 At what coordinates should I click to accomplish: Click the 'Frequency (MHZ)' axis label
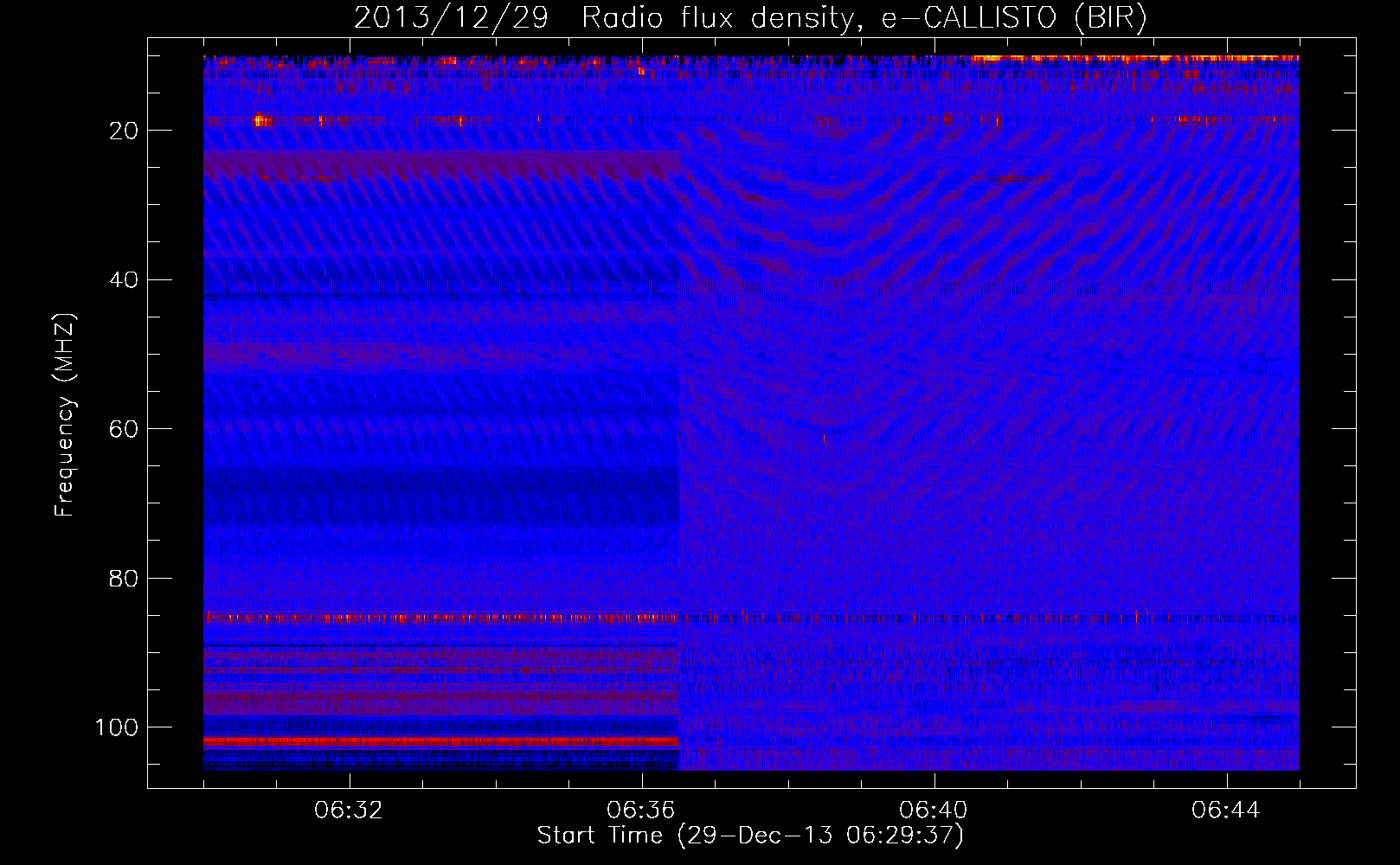click(x=66, y=414)
